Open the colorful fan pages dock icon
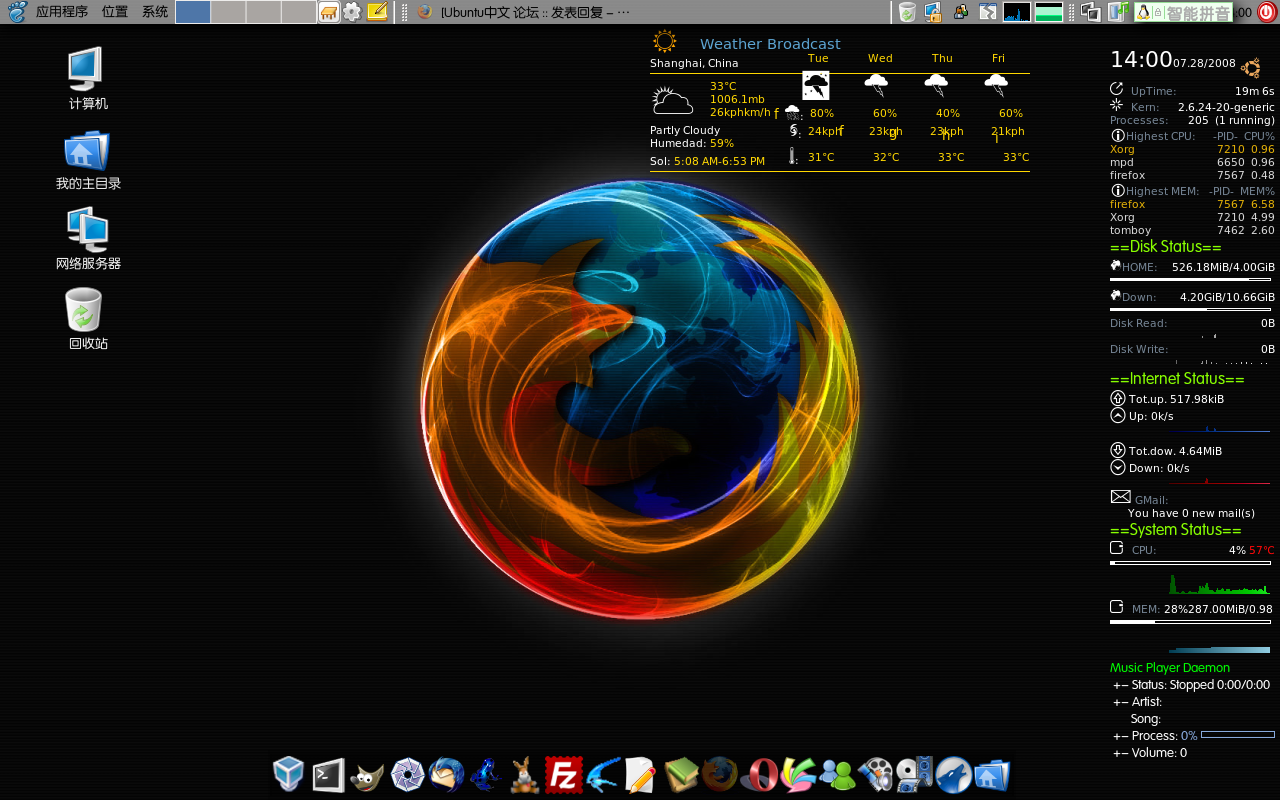Image resolution: width=1280 pixels, height=800 pixels. click(798, 774)
